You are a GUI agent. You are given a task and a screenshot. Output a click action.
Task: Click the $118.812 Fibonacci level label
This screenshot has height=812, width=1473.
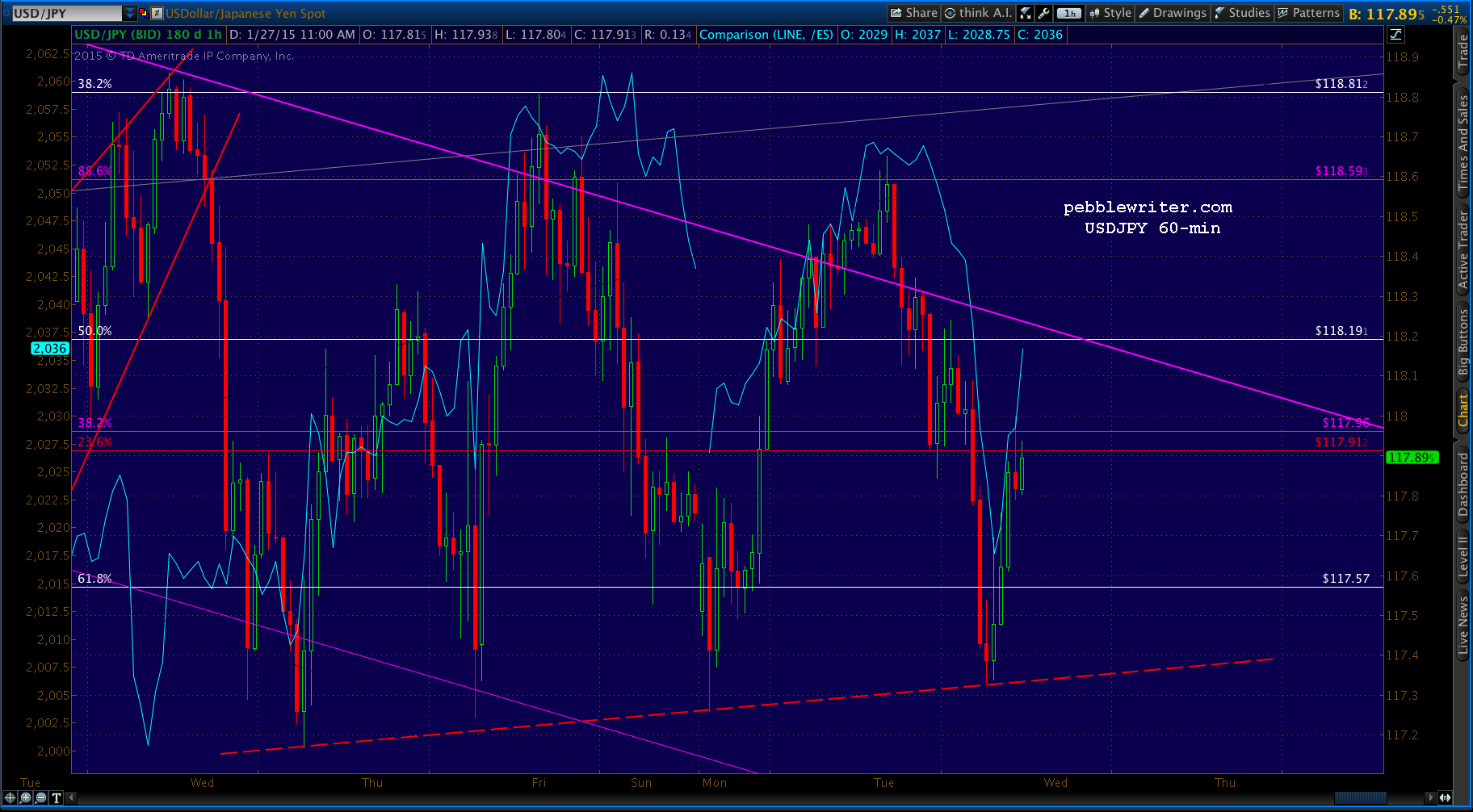point(1341,84)
